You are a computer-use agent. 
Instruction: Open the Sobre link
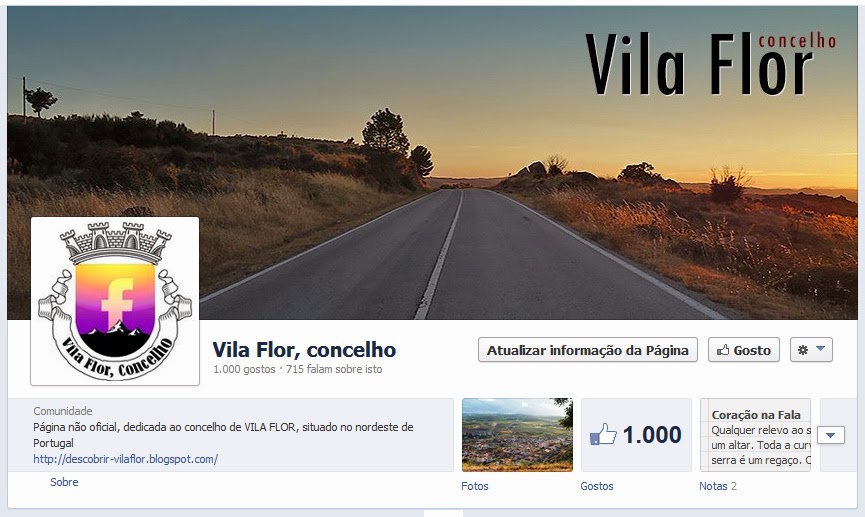point(64,482)
